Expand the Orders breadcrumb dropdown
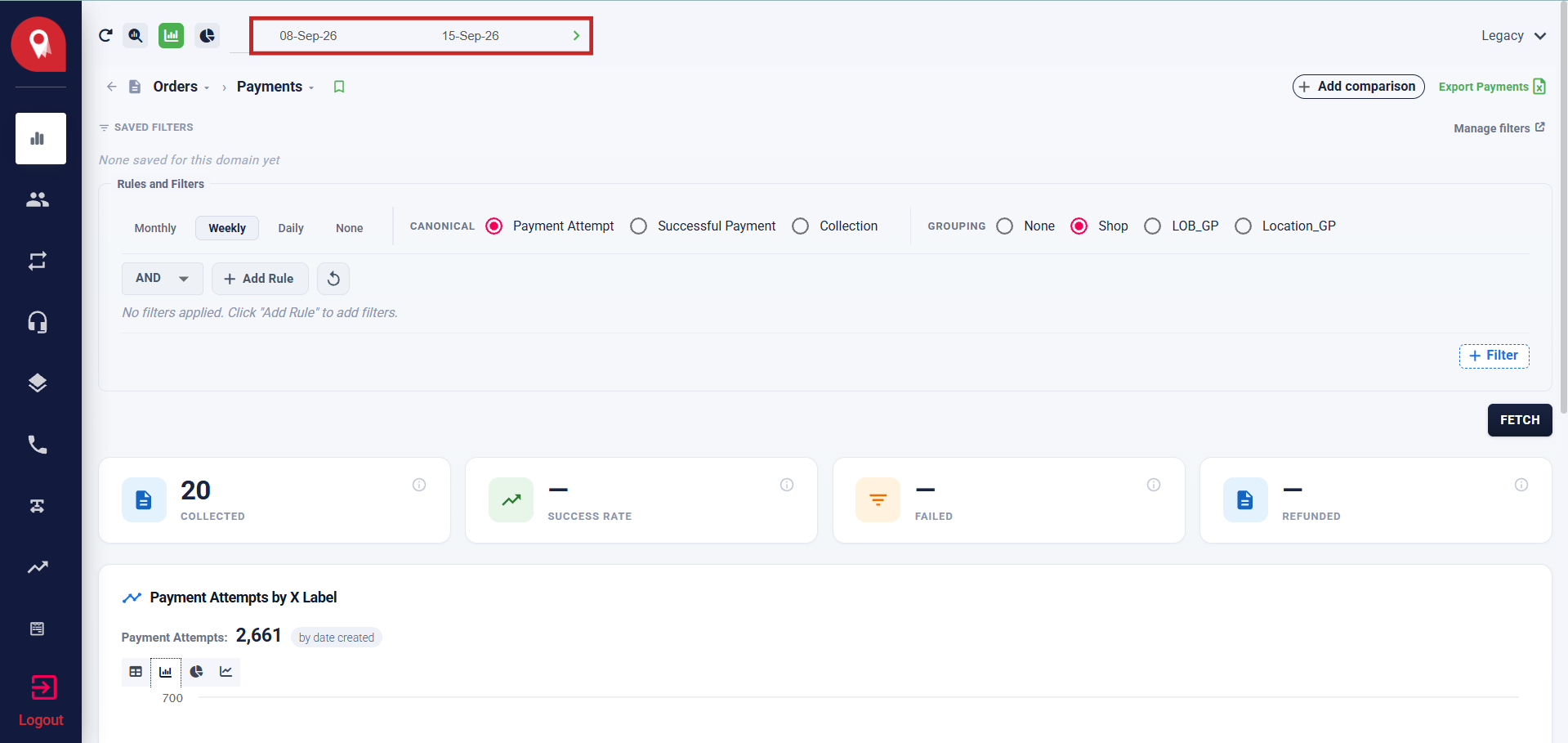 [x=207, y=88]
